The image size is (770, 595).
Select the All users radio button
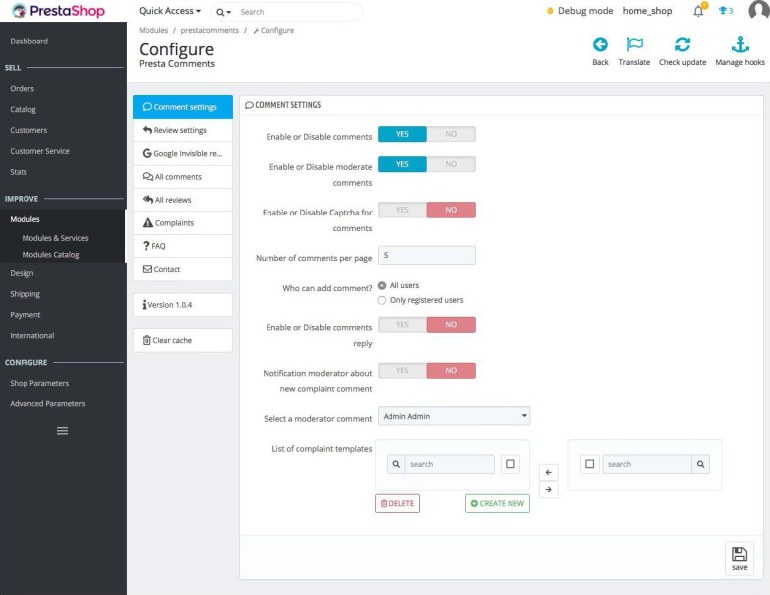[382, 285]
